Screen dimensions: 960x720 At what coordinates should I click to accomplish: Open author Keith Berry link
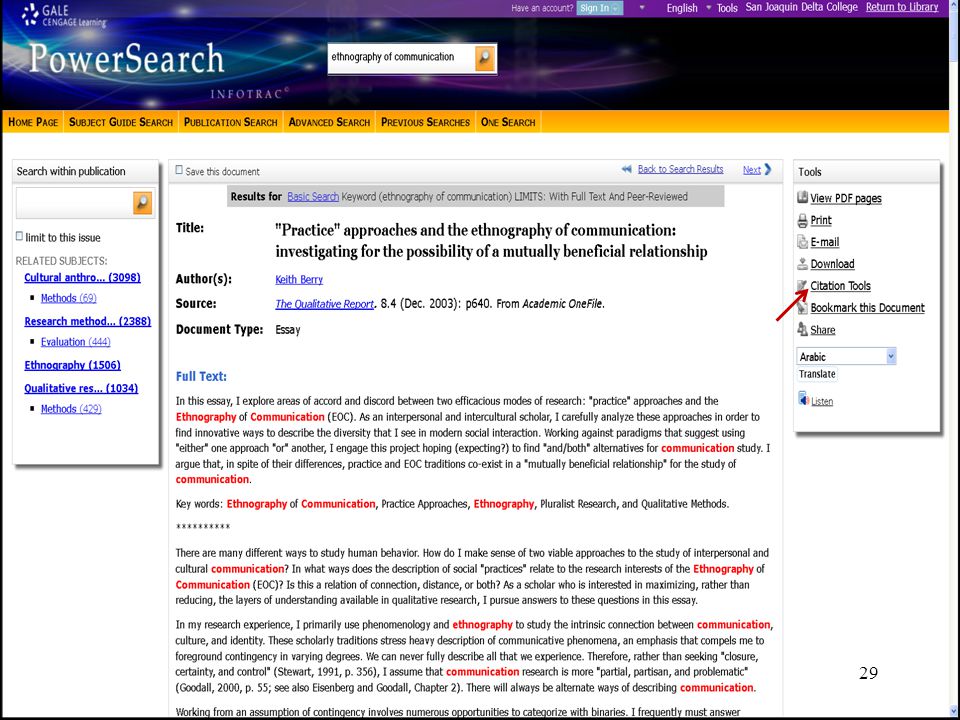tap(299, 279)
